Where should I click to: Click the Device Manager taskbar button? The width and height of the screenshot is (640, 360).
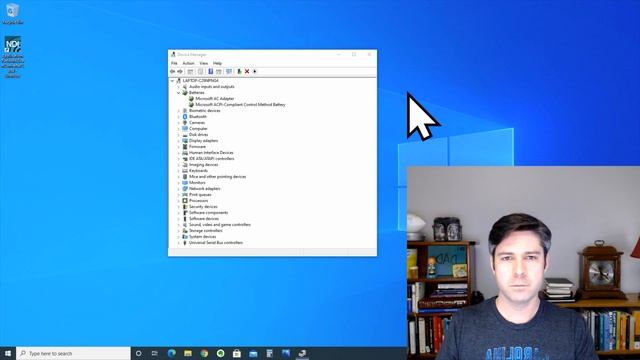point(302,353)
